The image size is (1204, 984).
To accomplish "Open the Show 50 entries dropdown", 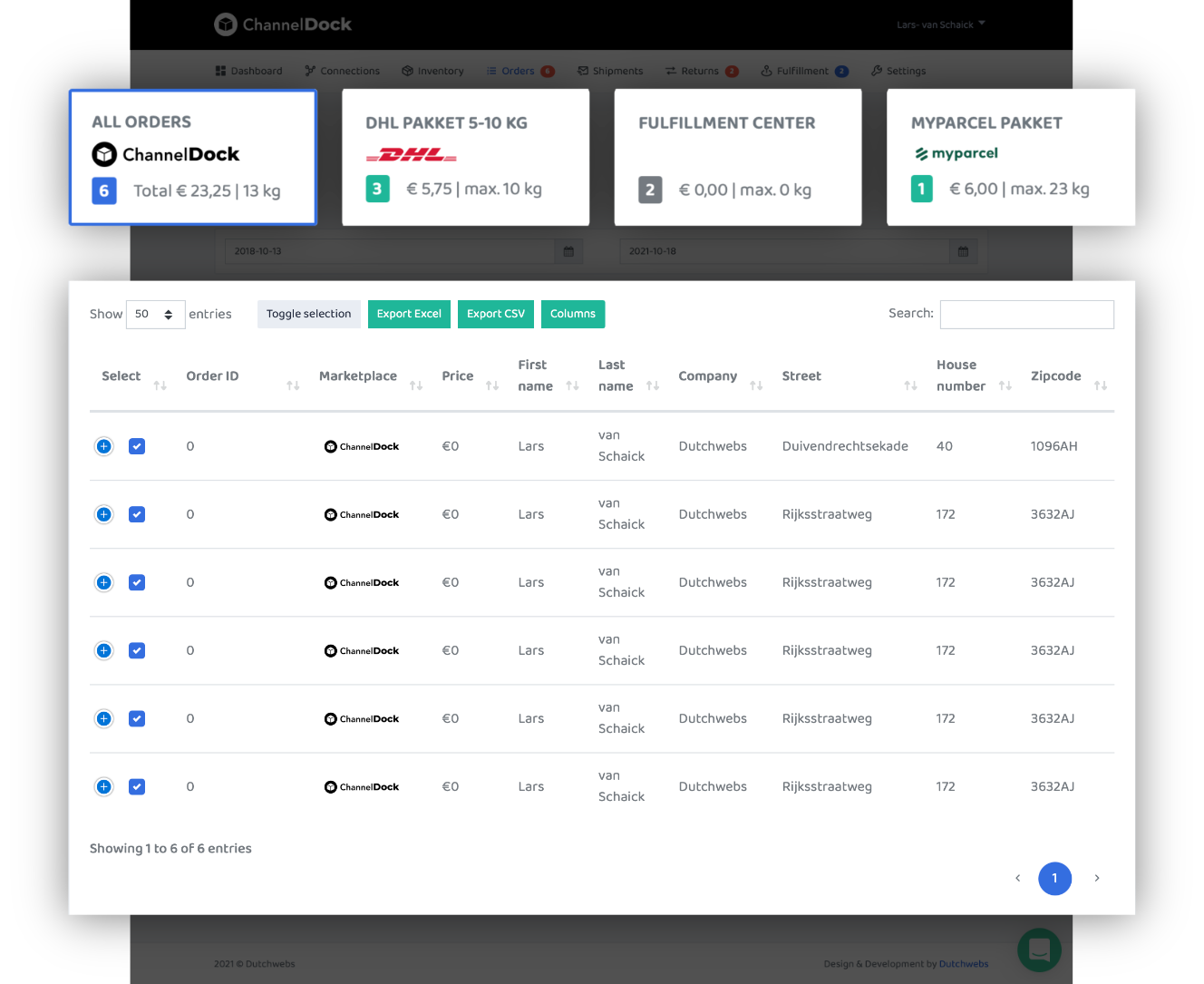I will (x=156, y=314).
